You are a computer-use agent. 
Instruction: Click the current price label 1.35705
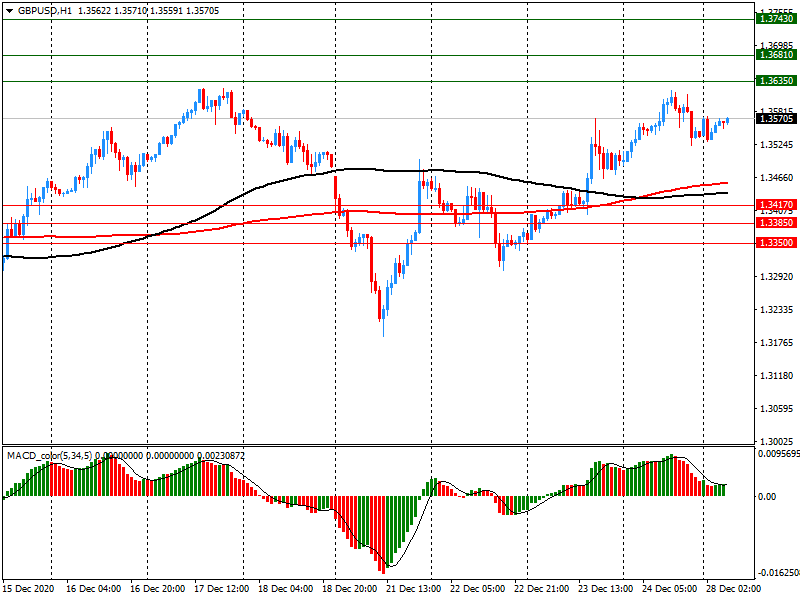[x=777, y=119]
